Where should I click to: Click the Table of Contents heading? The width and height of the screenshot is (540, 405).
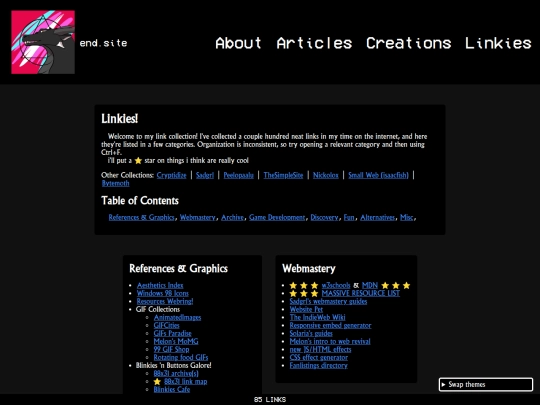point(140,200)
